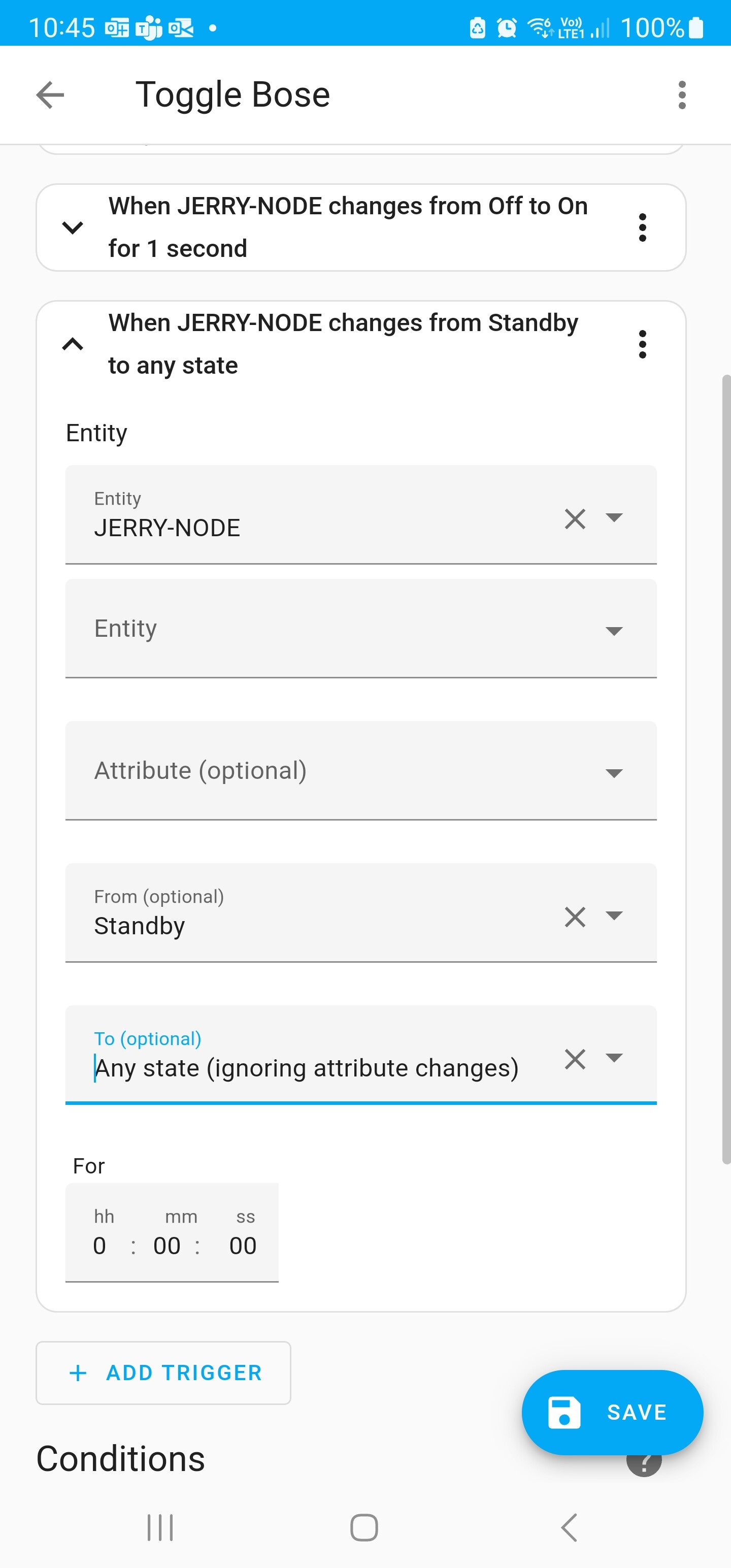Clear the JERRY-NODE entity selection
This screenshot has height=1568, width=731.
(575, 518)
